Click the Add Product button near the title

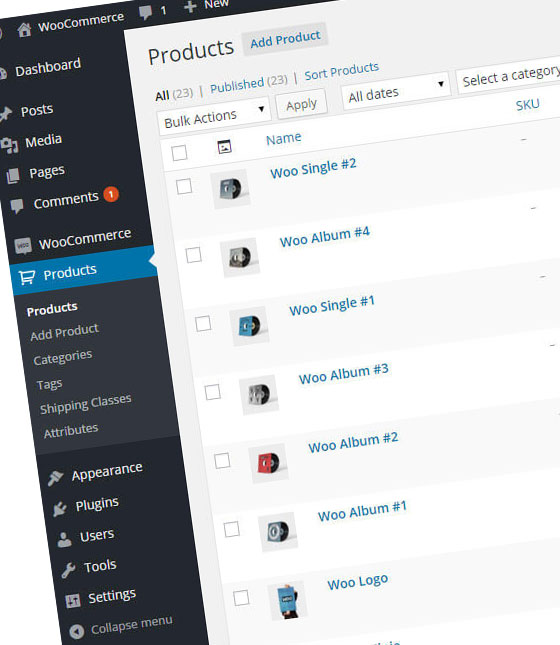[285, 39]
